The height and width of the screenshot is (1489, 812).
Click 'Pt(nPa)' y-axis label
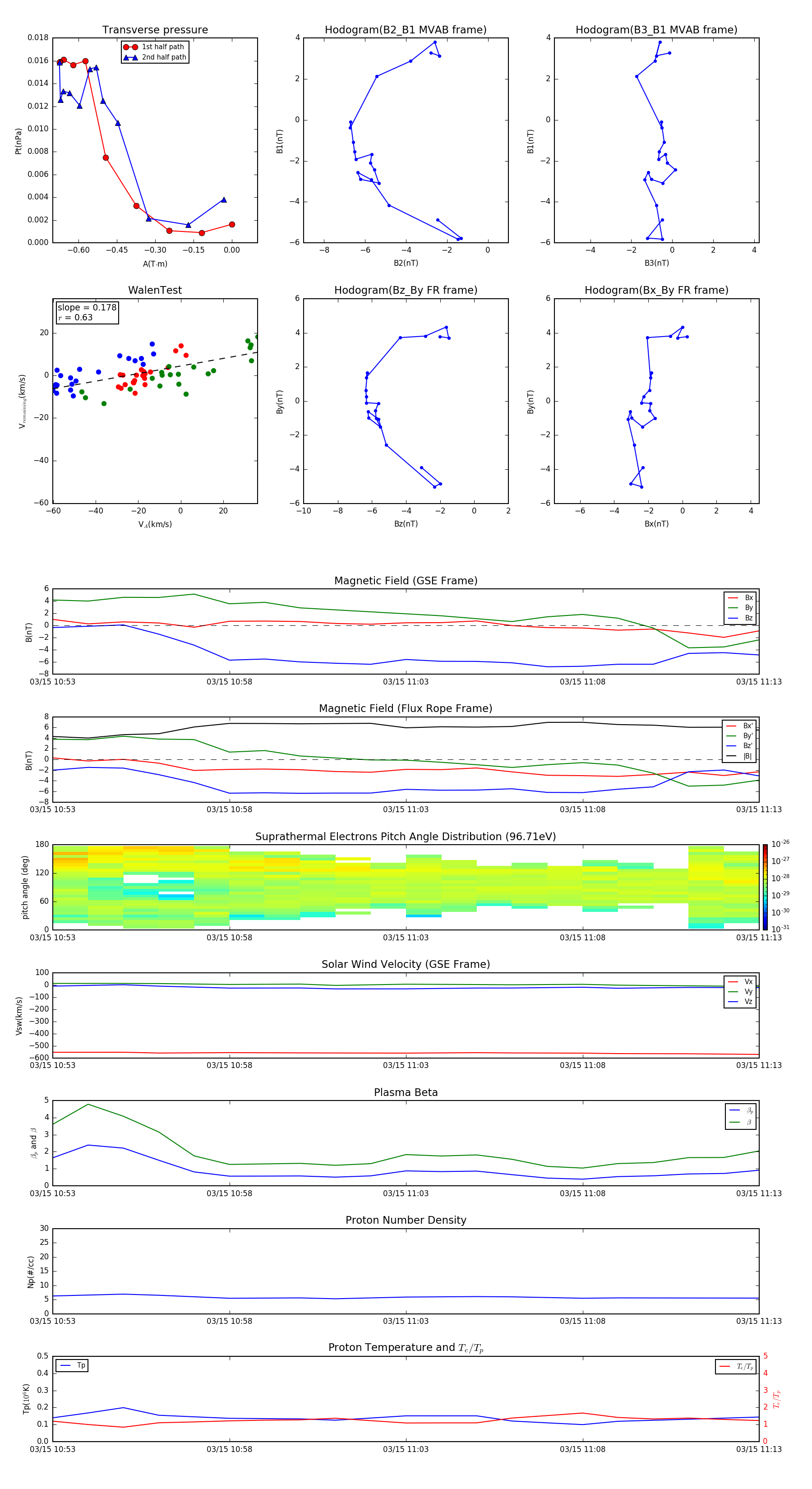click(x=18, y=140)
